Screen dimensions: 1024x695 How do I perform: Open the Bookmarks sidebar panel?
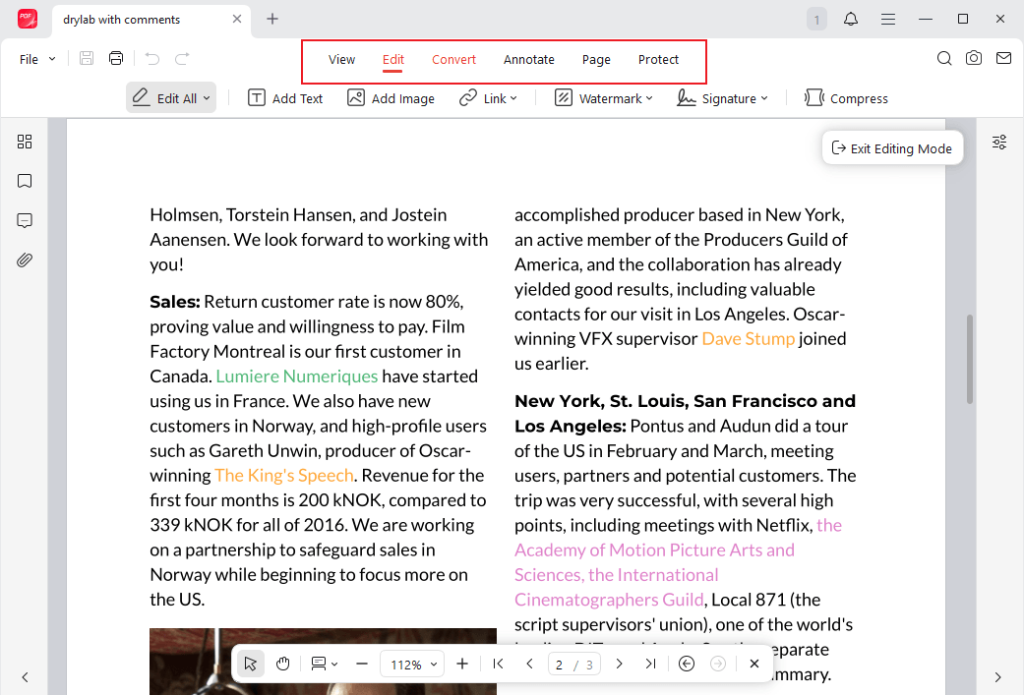[x=24, y=181]
